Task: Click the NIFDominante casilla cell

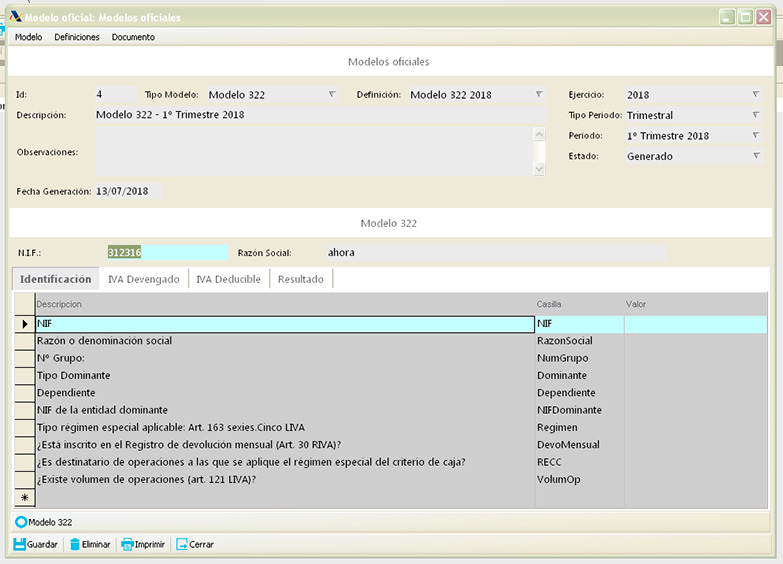Action: [579, 410]
